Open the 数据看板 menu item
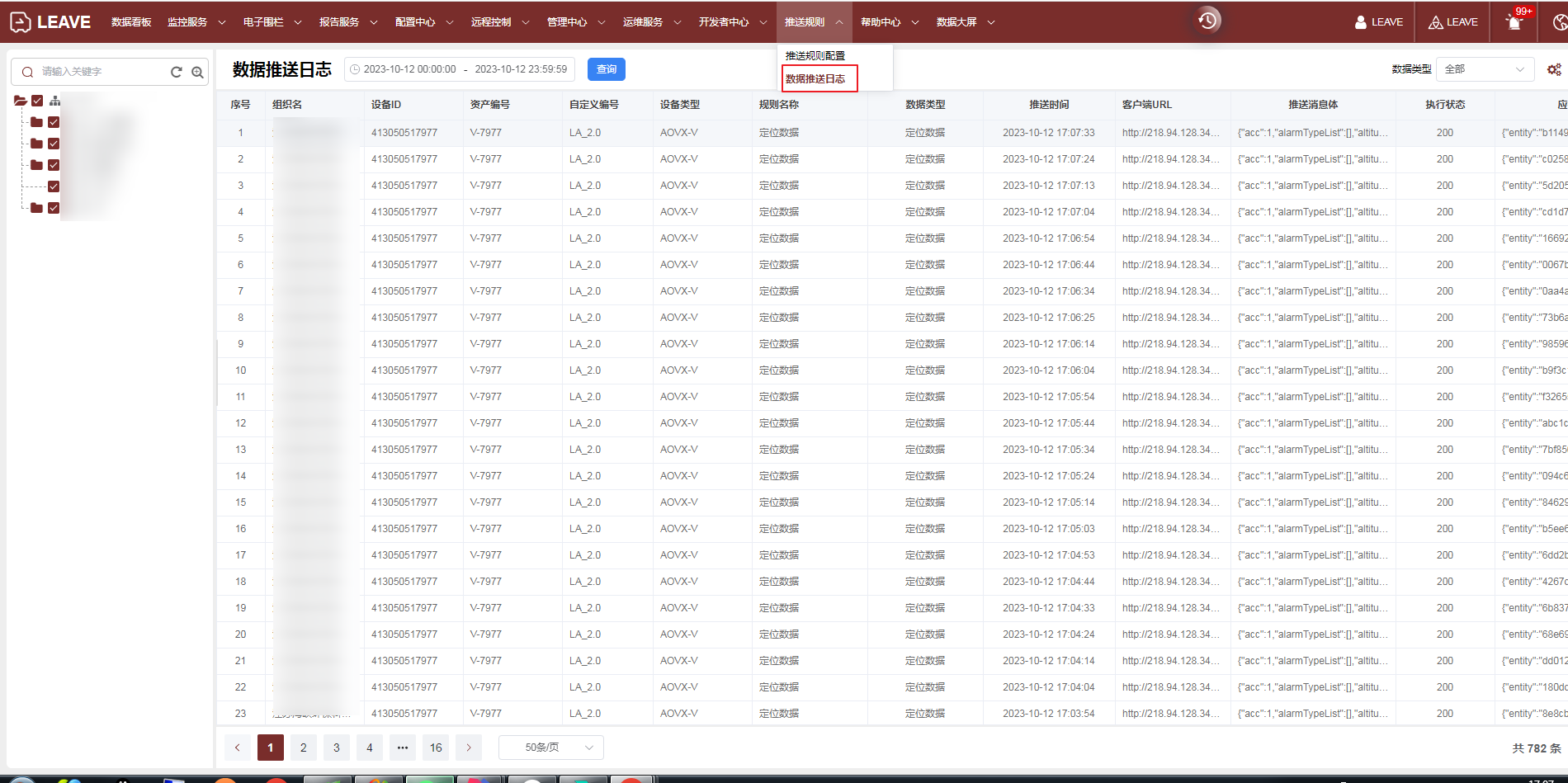 coord(131,22)
